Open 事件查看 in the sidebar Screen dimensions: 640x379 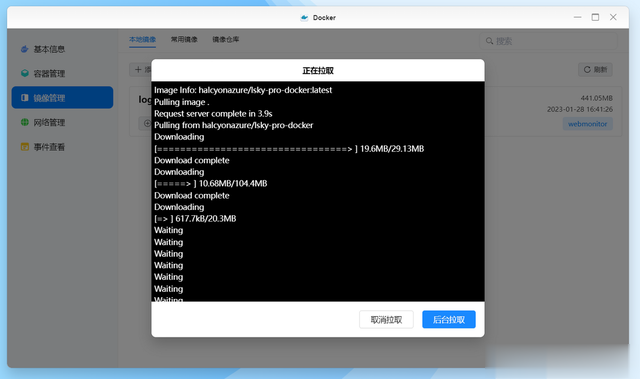point(62,147)
